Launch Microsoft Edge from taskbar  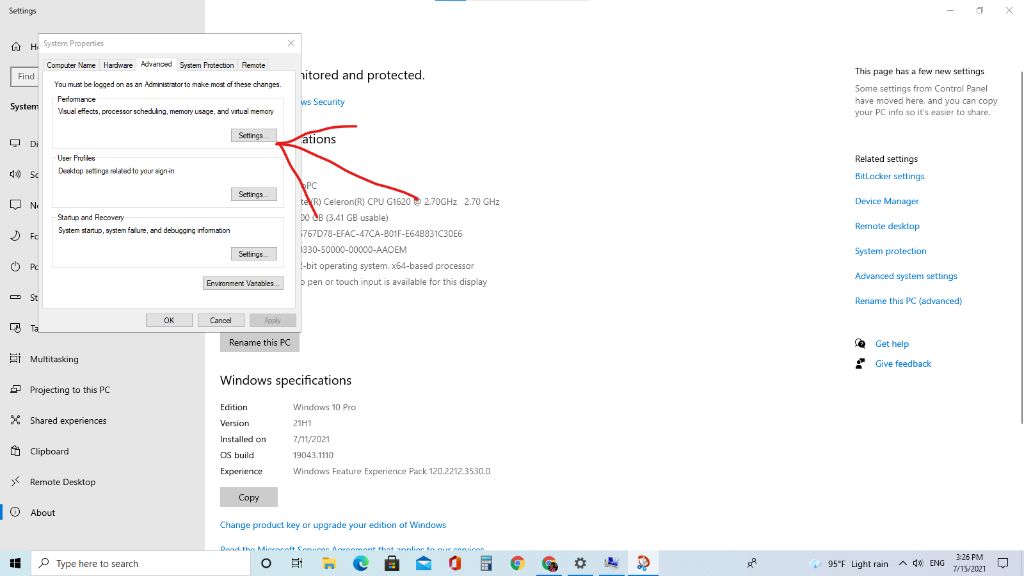click(x=360, y=563)
